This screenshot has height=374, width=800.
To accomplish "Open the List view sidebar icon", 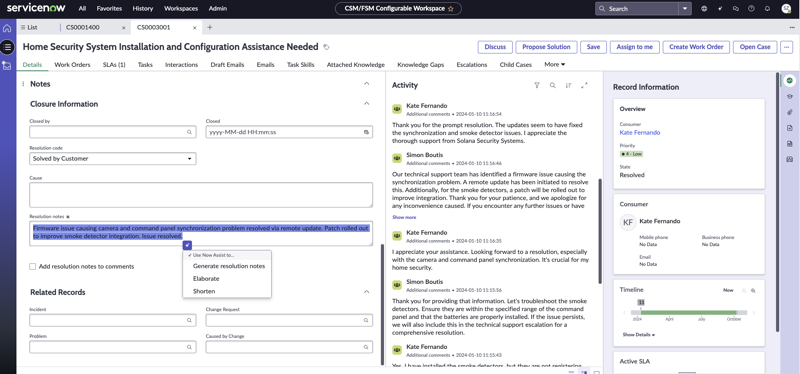I will 7,47.
